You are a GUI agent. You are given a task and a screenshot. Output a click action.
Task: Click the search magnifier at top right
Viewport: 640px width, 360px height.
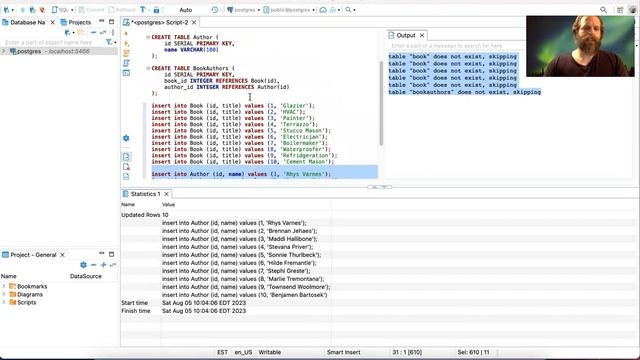click(x=603, y=10)
